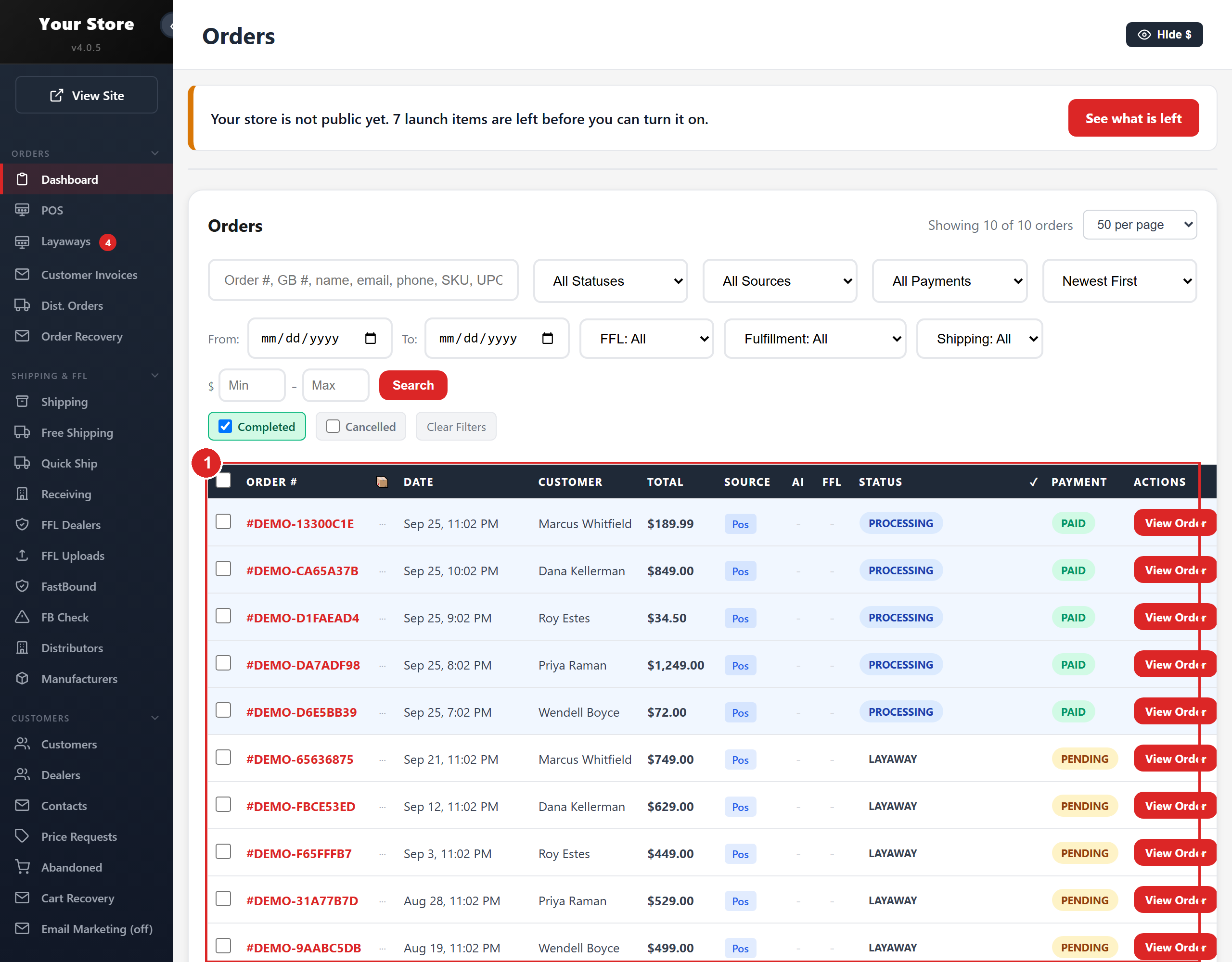The image size is (1232, 962).
Task: Open the Manufacturers menu item
Action: 87,678
